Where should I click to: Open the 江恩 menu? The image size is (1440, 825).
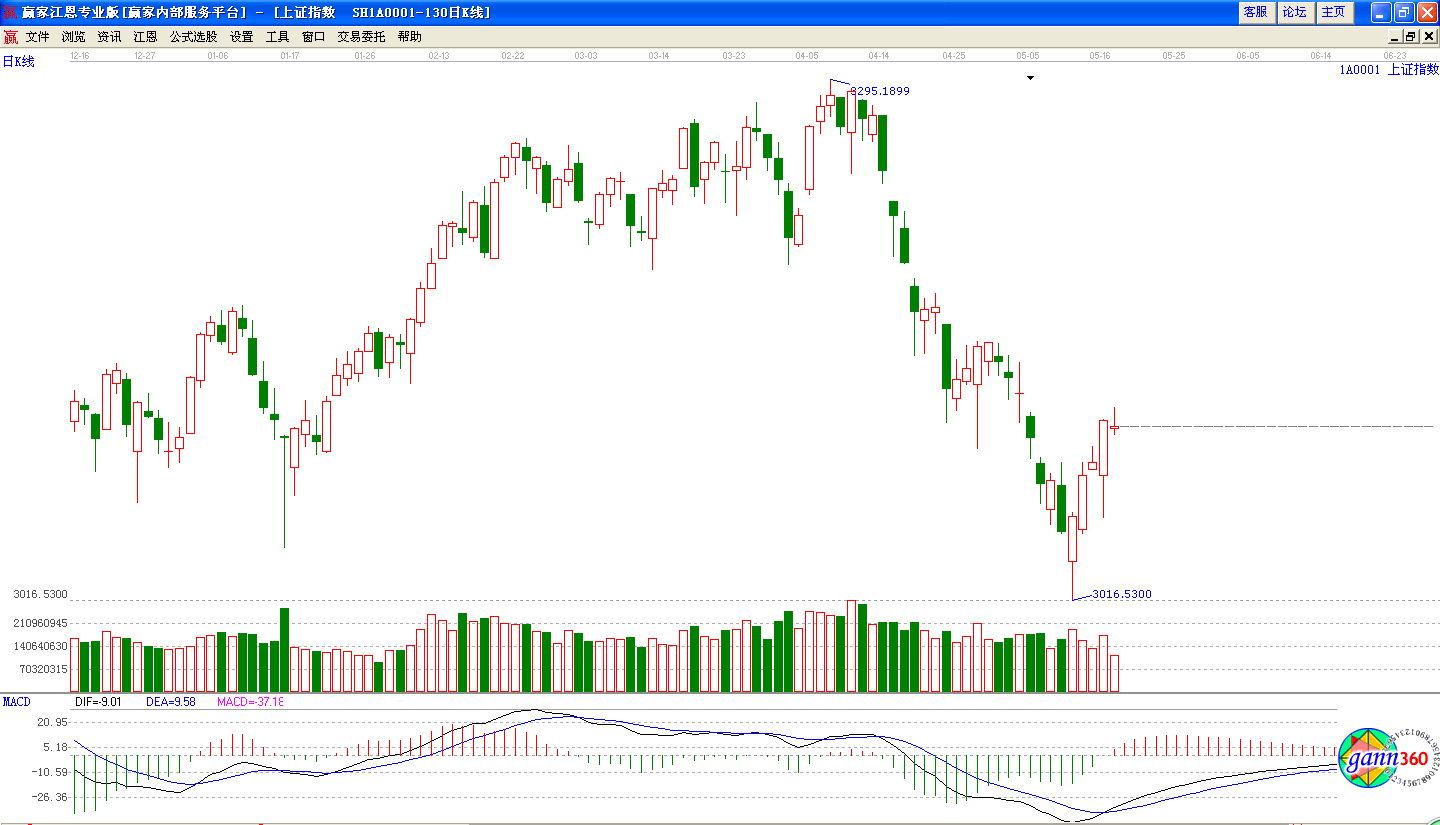coord(145,37)
